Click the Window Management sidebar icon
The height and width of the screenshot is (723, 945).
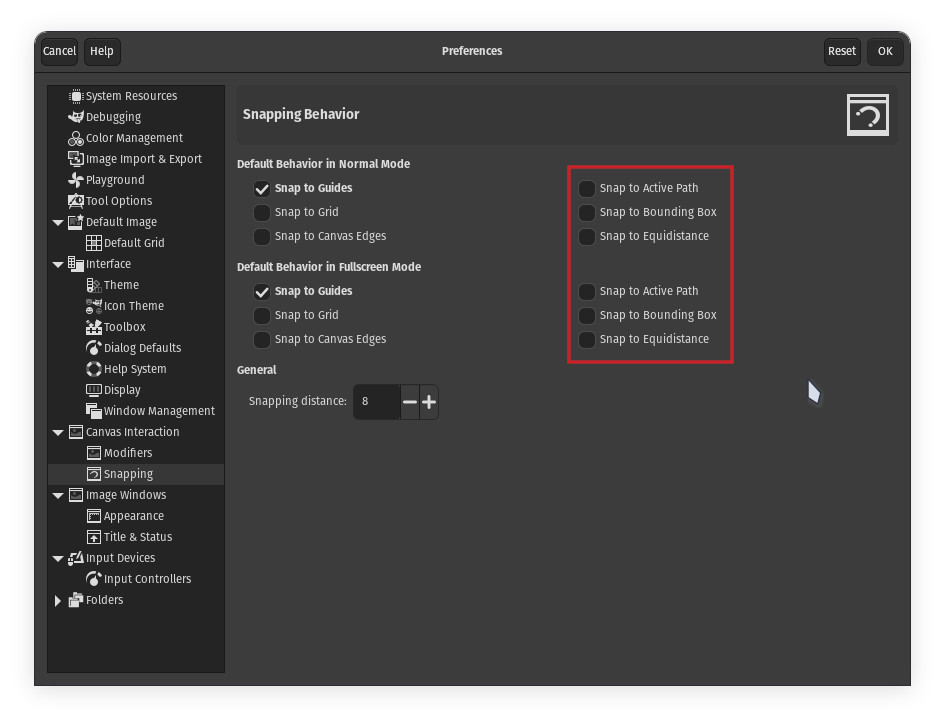pyautogui.click(x=93, y=411)
